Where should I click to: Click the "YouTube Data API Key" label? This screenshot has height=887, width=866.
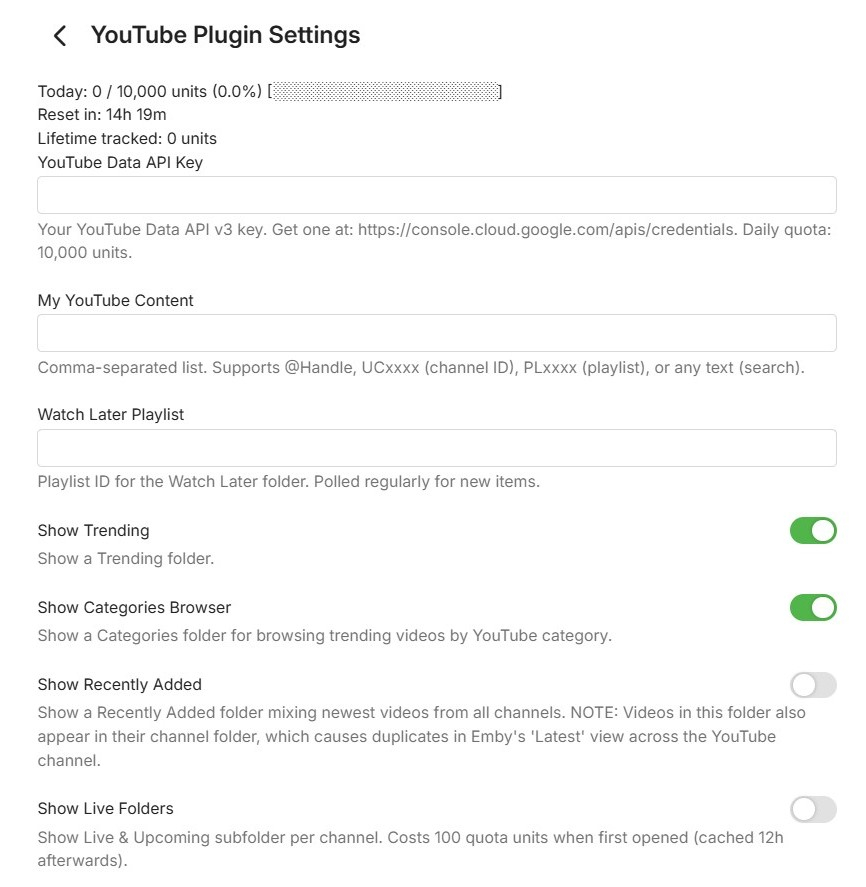[x=120, y=162]
